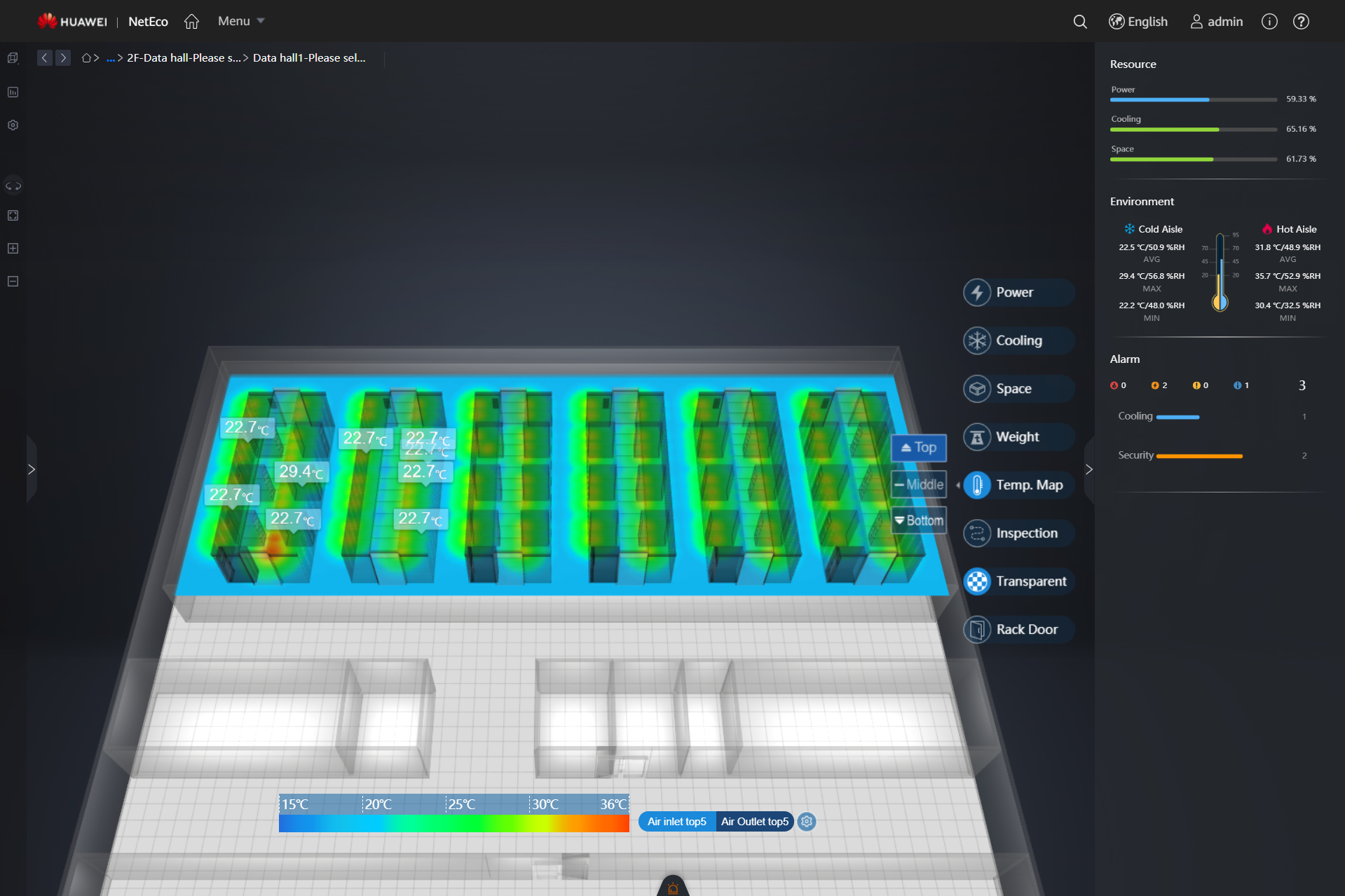Click the 3D rotate icon in sidebar

coord(13,186)
